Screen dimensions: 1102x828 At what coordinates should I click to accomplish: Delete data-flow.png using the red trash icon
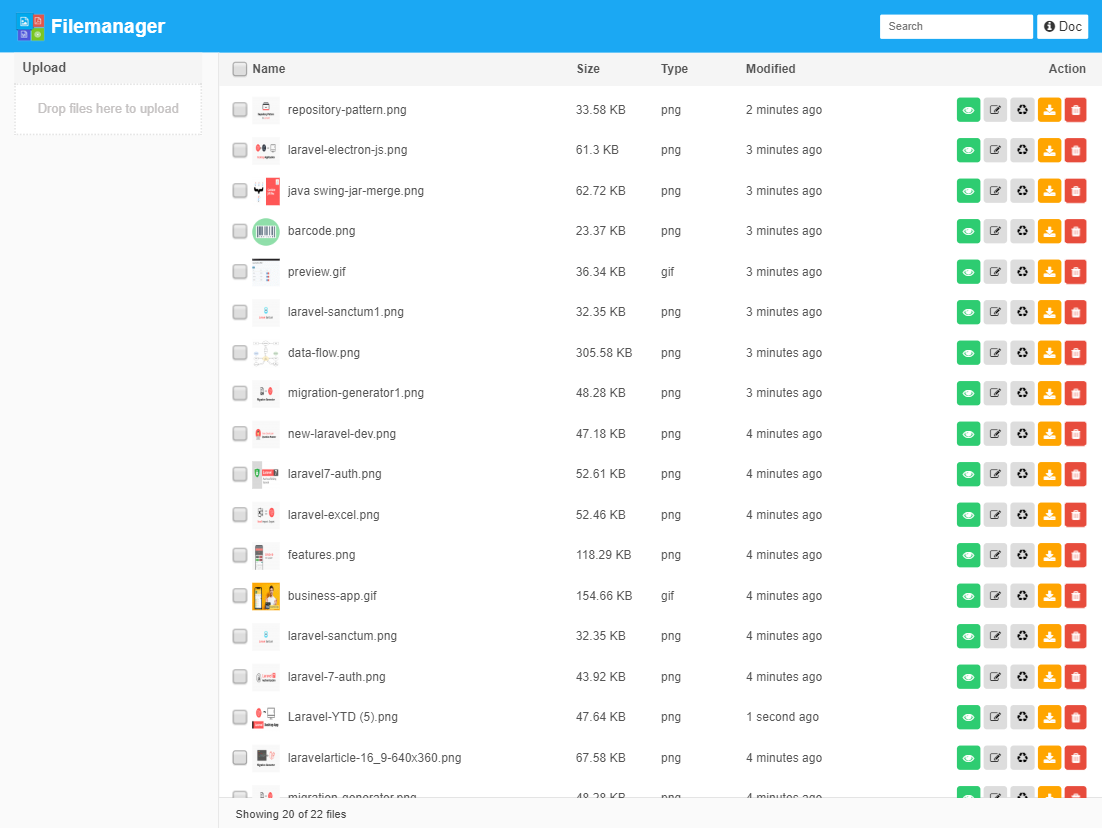click(1075, 353)
